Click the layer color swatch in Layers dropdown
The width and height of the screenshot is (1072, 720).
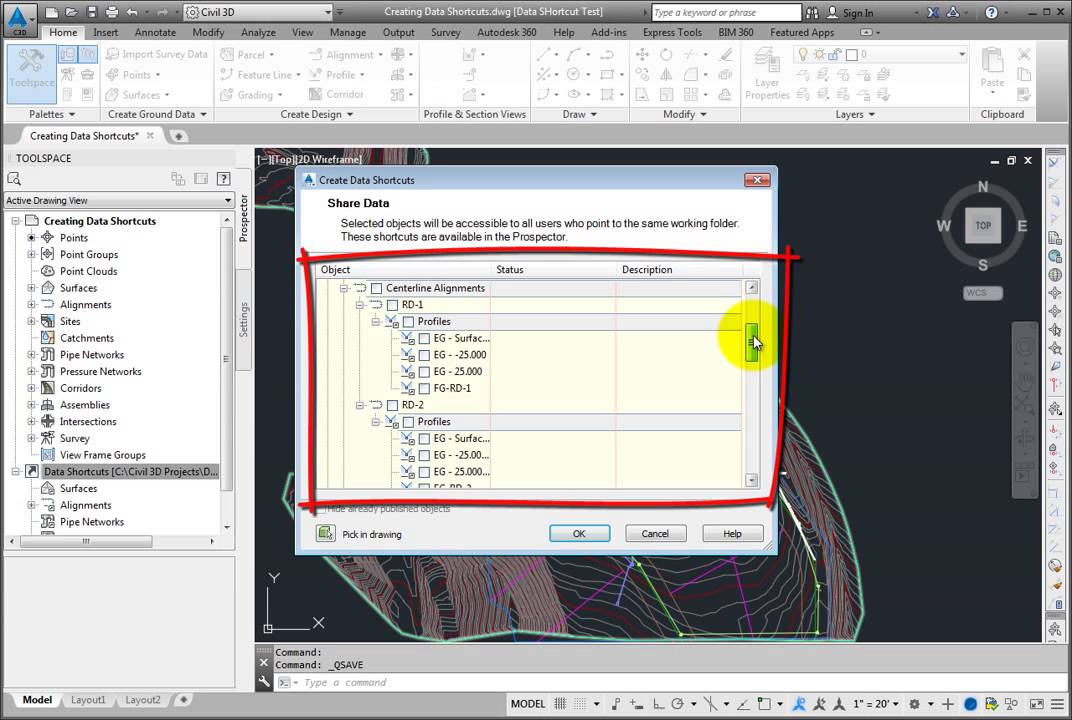(851, 54)
